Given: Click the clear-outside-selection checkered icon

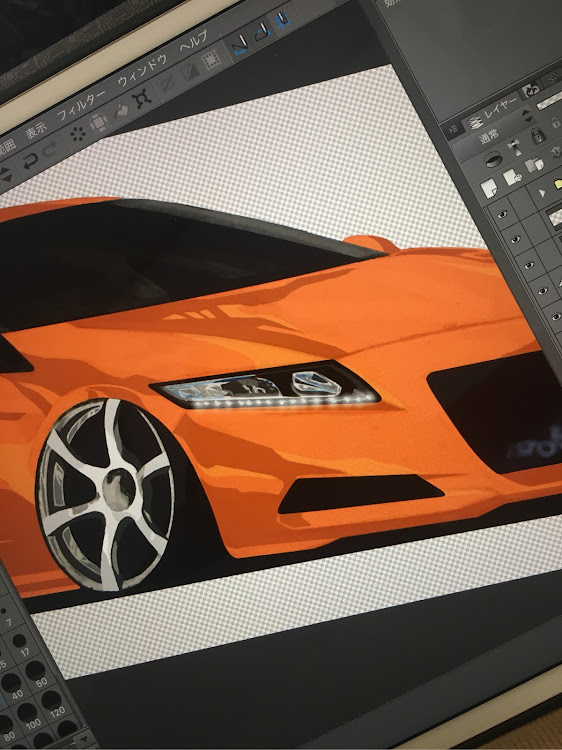Looking at the screenshot, I should coord(99,122).
